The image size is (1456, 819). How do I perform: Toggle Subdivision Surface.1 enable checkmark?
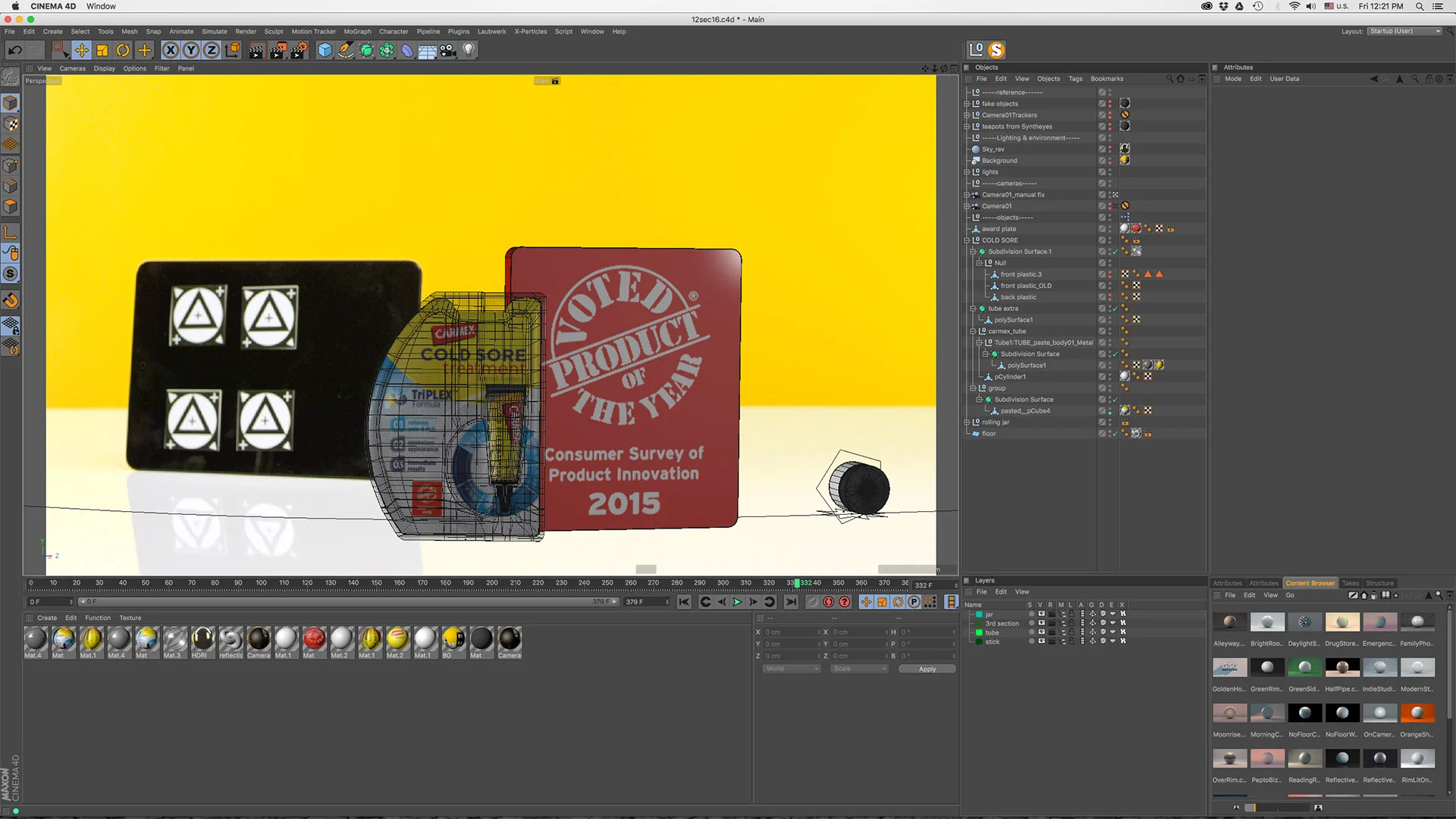1115,252
